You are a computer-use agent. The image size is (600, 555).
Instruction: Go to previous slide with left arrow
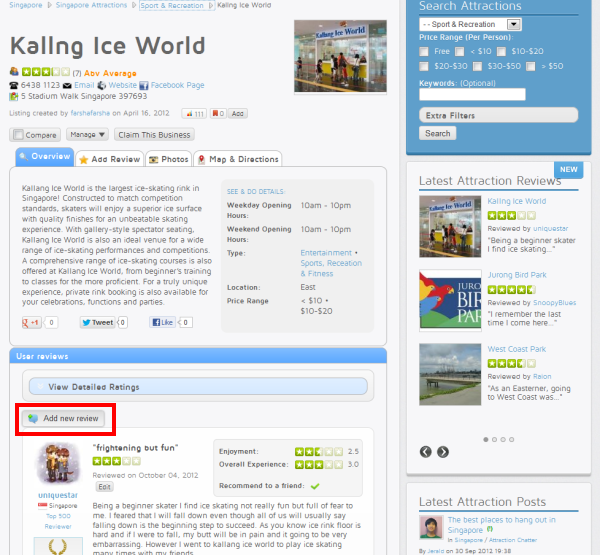(426, 451)
